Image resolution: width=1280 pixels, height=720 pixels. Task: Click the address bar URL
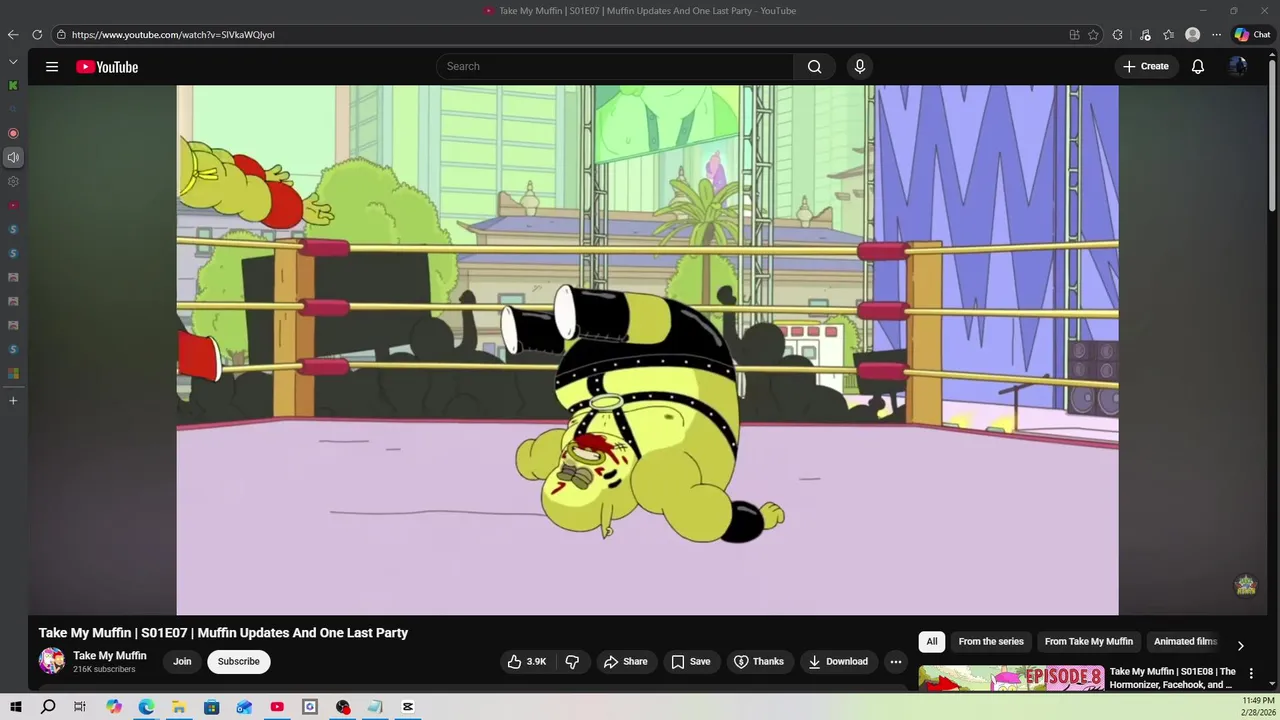[x=173, y=35]
